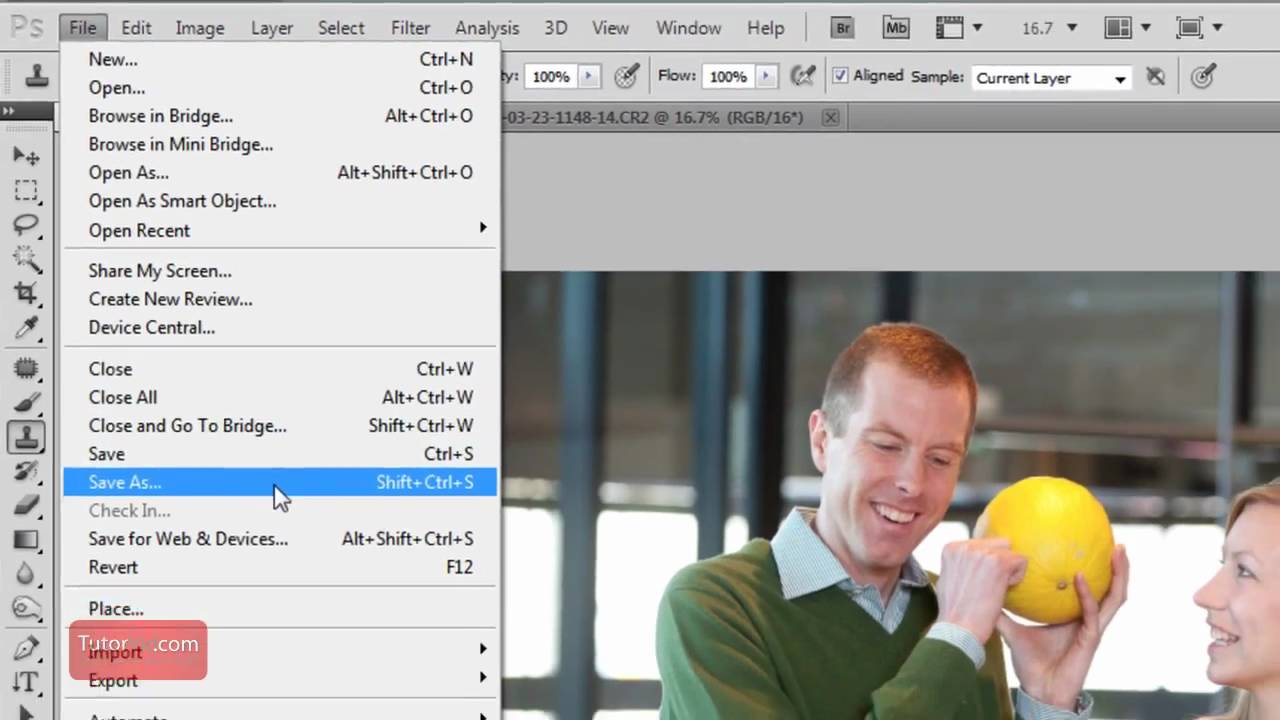Choose Close All in File menu
The width and height of the screenshot is (1280, 720).
coord(279,397)
